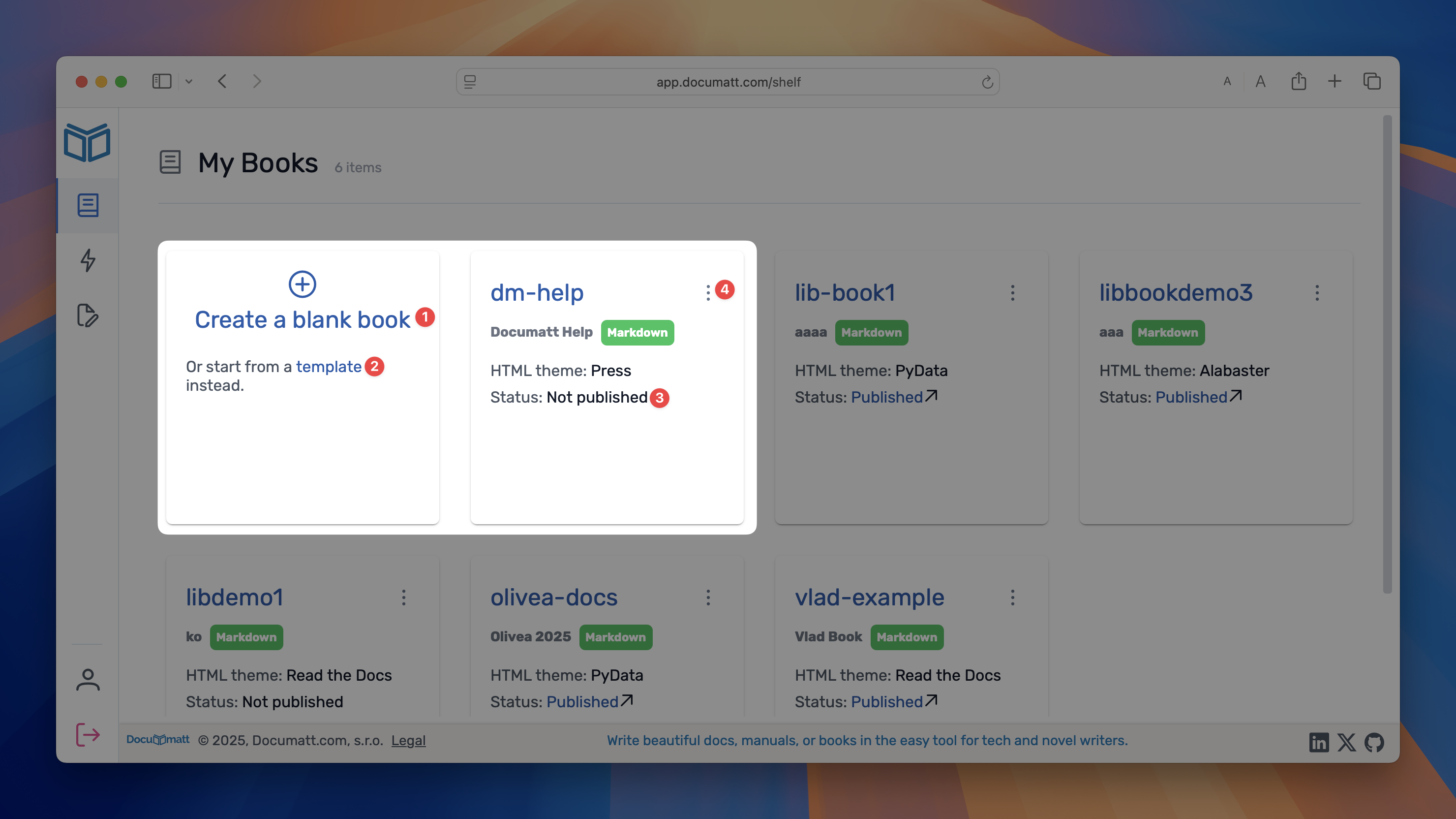Click the Documatt open-book logo
The width and height of the screenshot is (1456, 819).
[x=87, y=143]
